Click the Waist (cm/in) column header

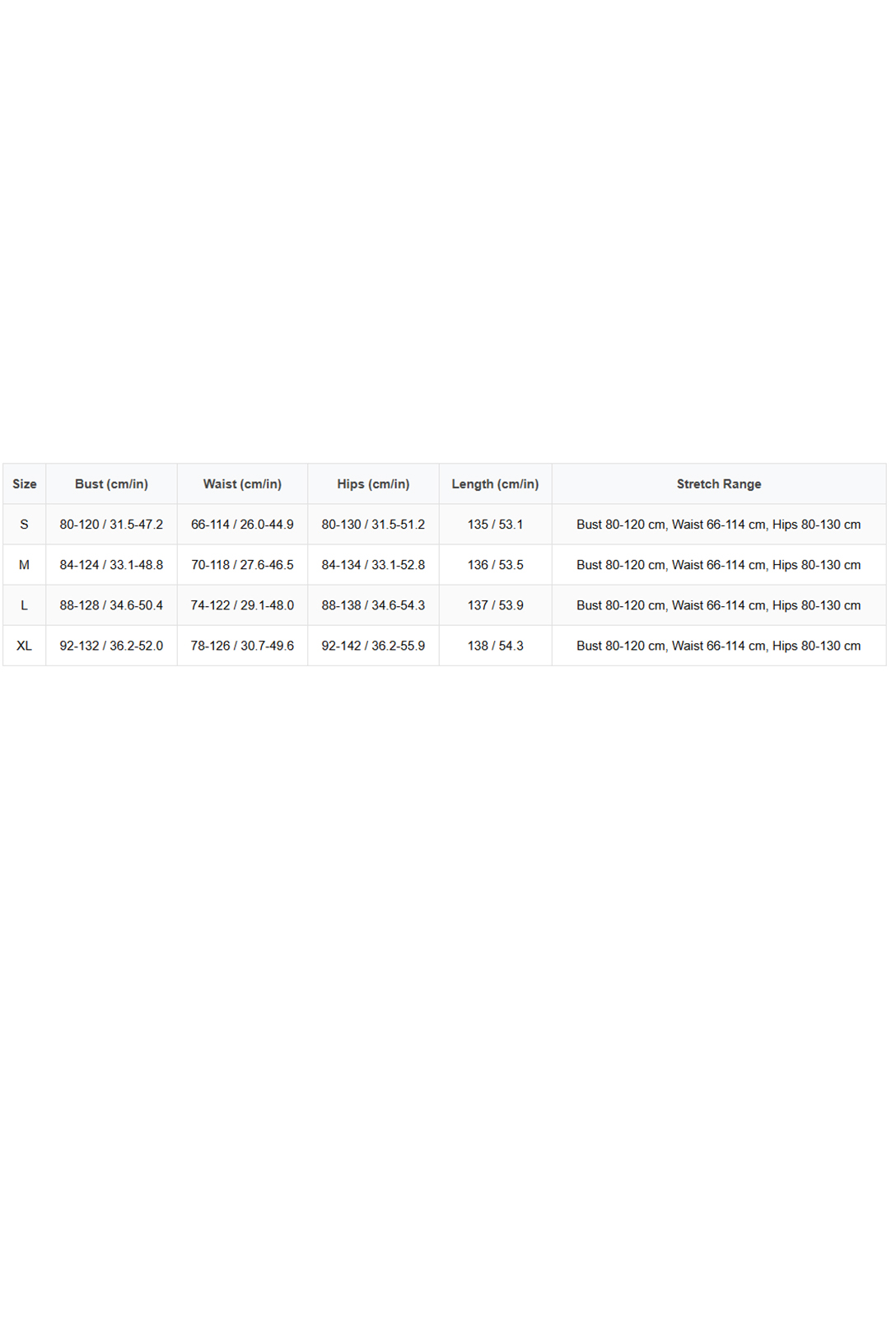click(x=242, y=484)
